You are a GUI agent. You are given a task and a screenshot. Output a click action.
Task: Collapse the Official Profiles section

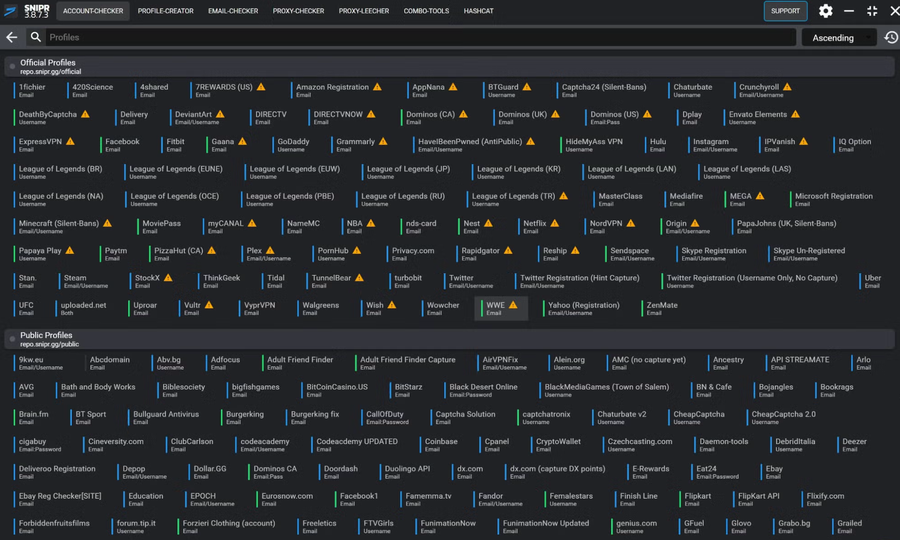(x=12, y=66)
